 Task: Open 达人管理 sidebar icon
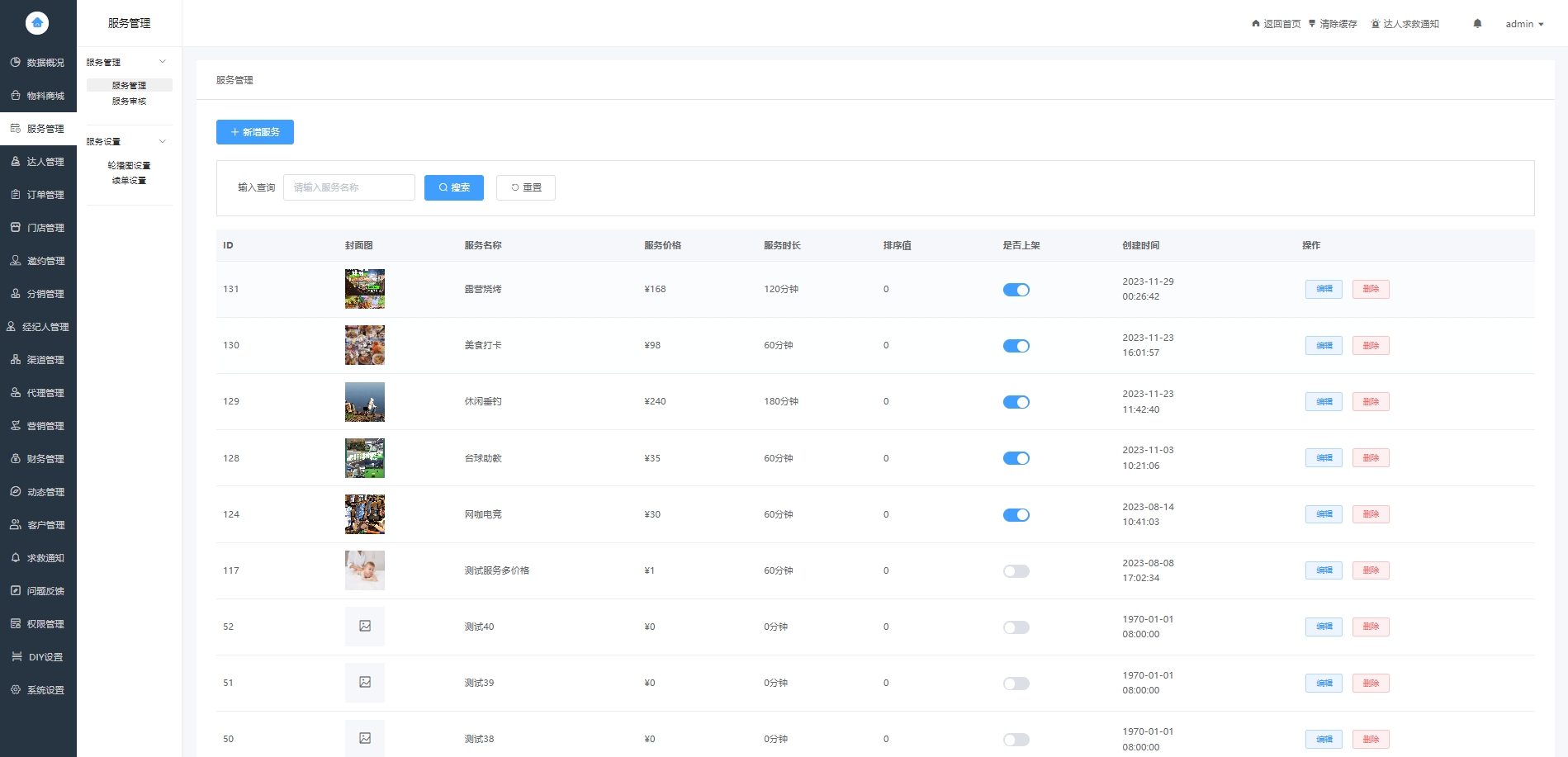pos(16,162)
